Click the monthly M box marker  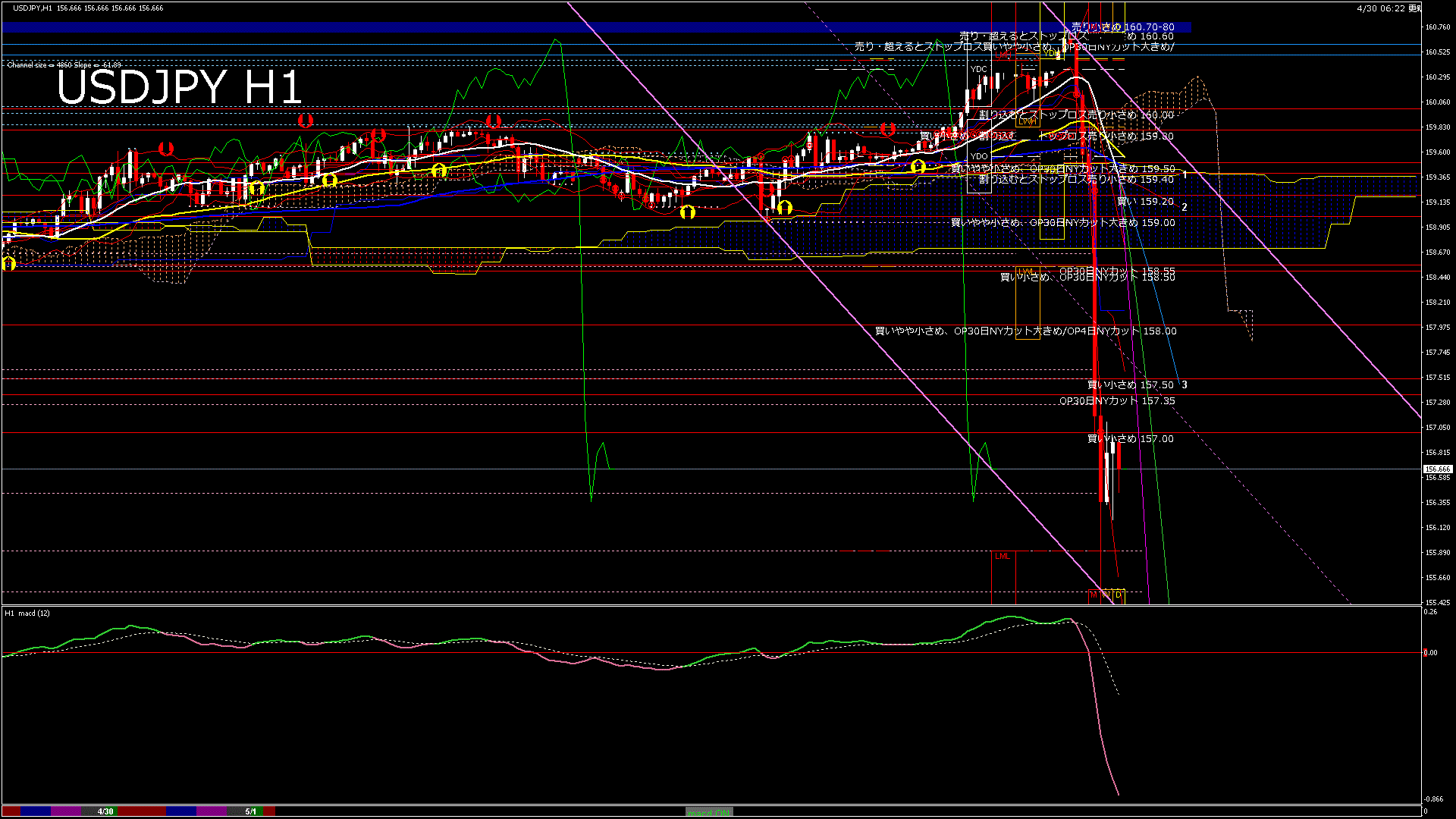1094,595
